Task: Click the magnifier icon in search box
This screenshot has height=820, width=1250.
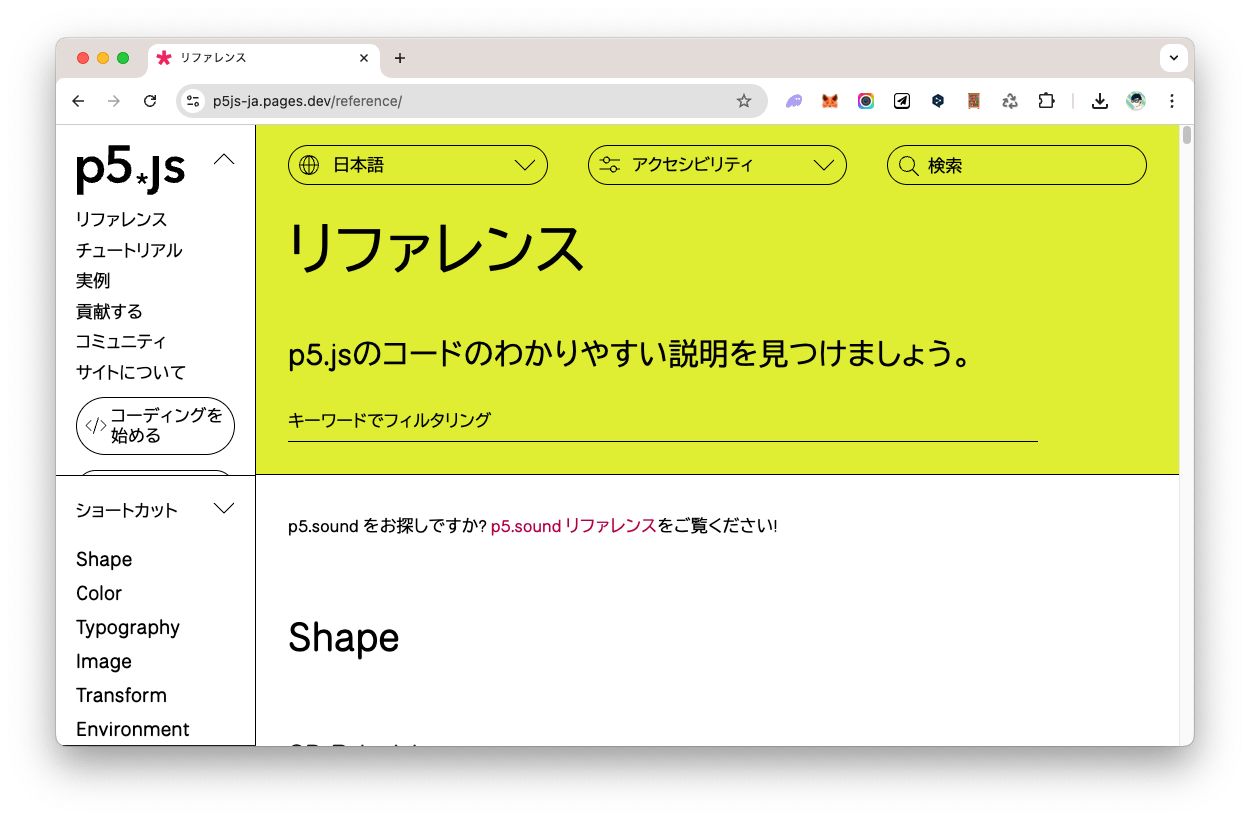Action: tap(909, 166)
